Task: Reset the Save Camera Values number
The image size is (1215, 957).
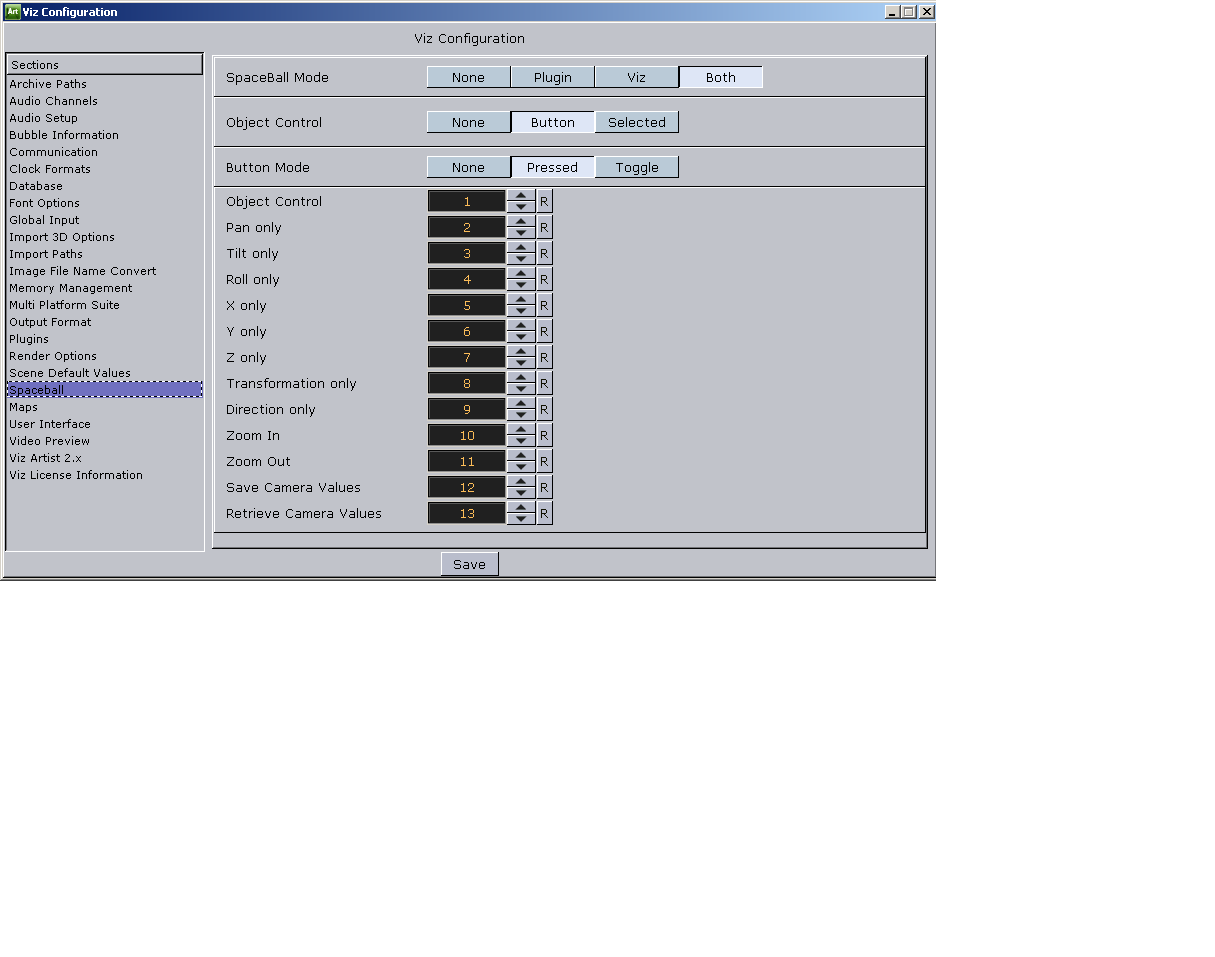Action: coord(544,488)
